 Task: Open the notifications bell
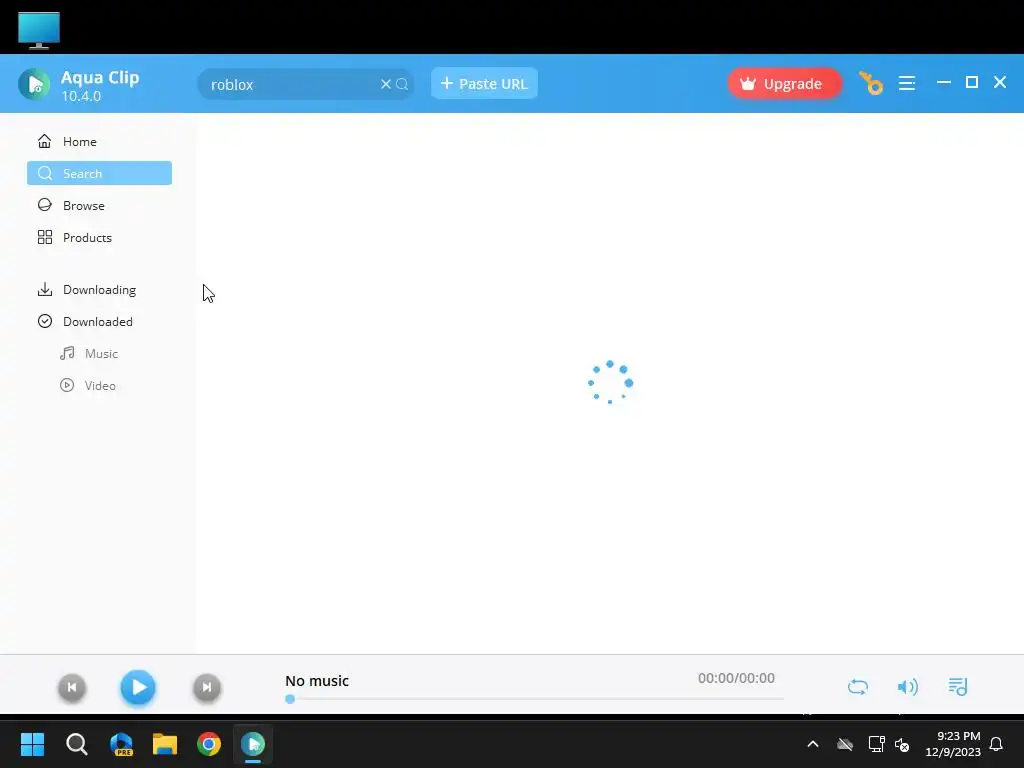pos(996,744)
